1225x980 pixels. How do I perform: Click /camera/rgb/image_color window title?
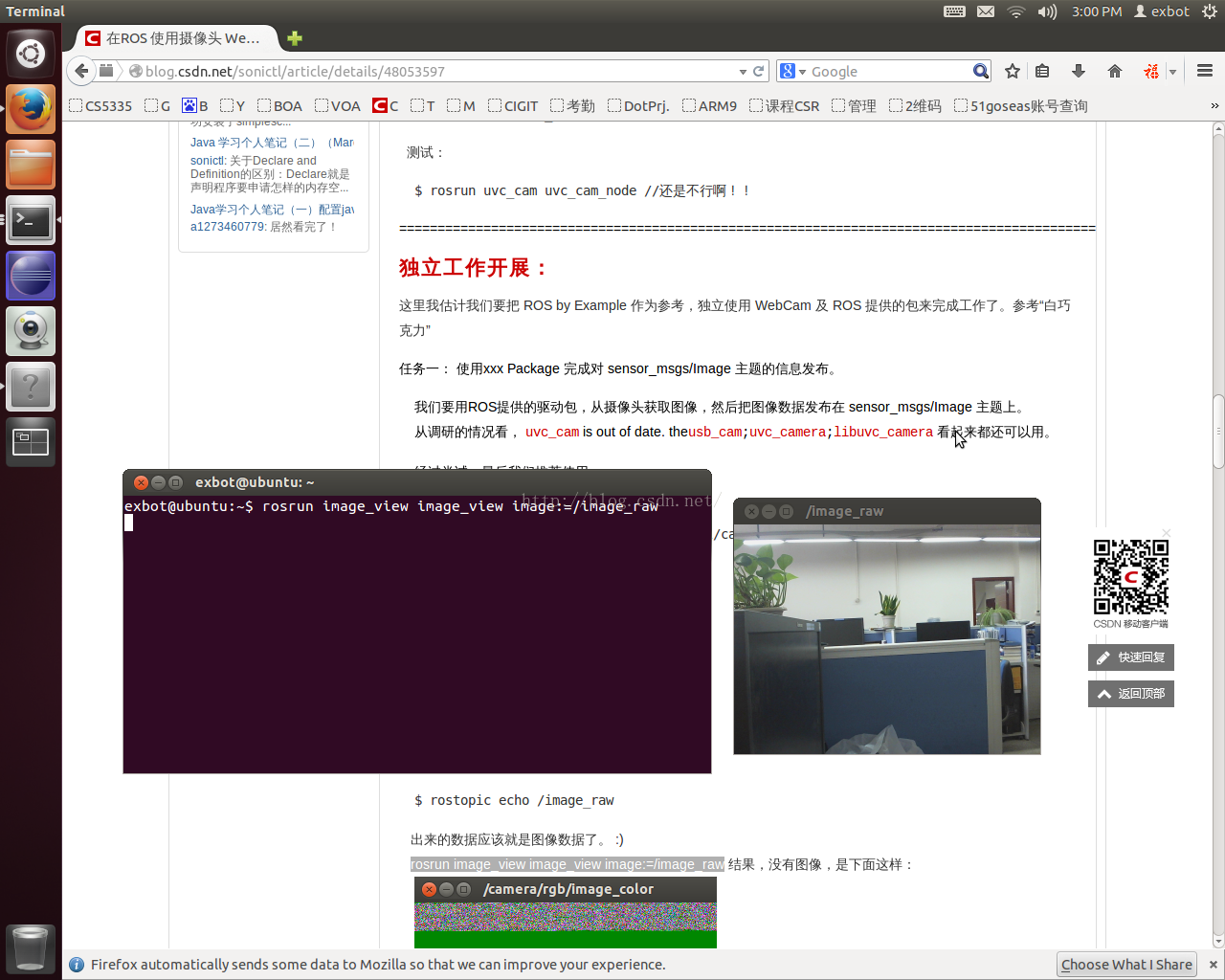tap(568, 889)
